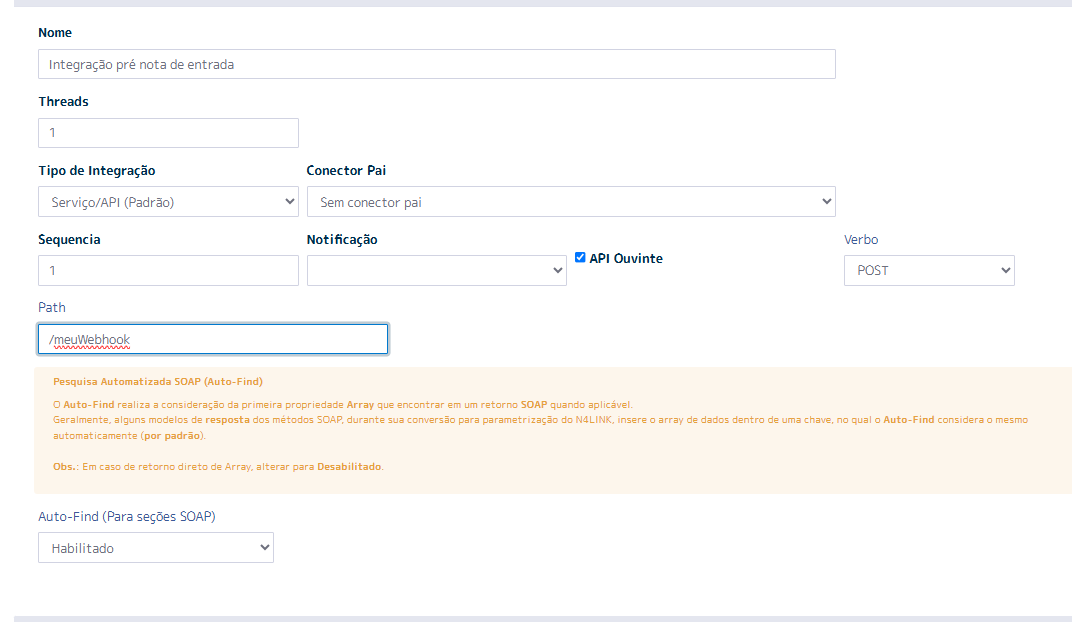The width and height of the screenshot is (1072, 622).
Task: Click the 'Verbo' label
Action: pyautogui.click(x=861, y=240)
